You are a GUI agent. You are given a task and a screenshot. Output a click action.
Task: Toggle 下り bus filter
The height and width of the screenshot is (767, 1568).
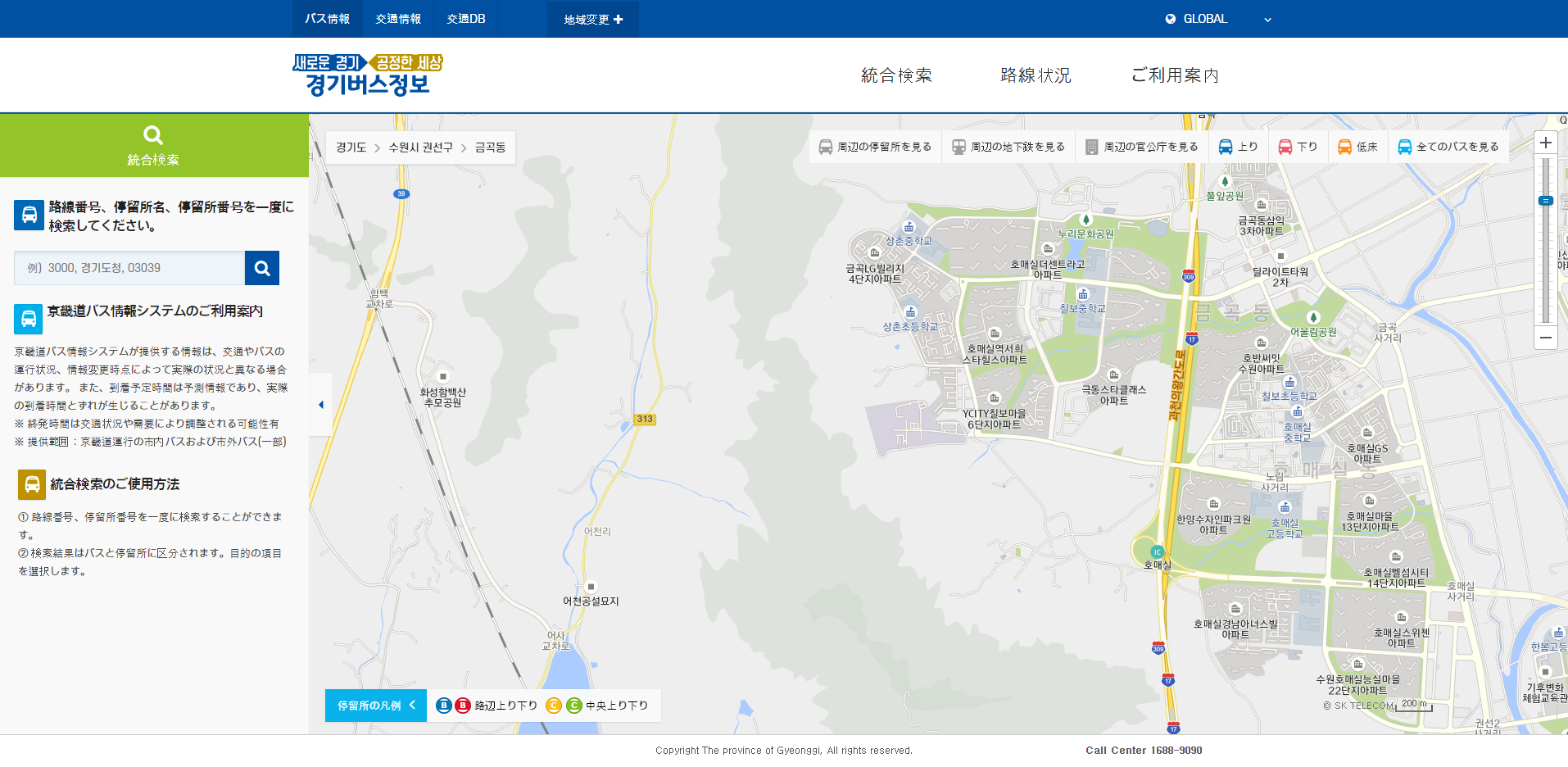[x=1298, y=147]
